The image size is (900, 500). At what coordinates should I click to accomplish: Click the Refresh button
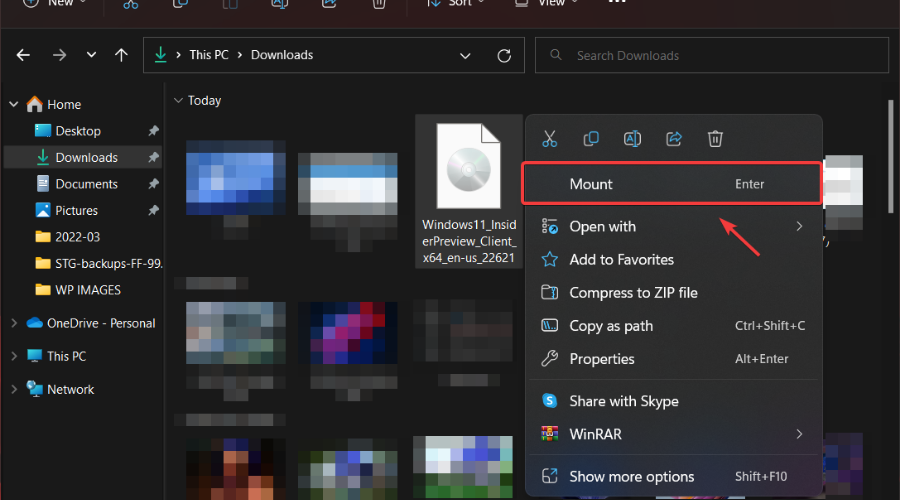pos(504,56)
